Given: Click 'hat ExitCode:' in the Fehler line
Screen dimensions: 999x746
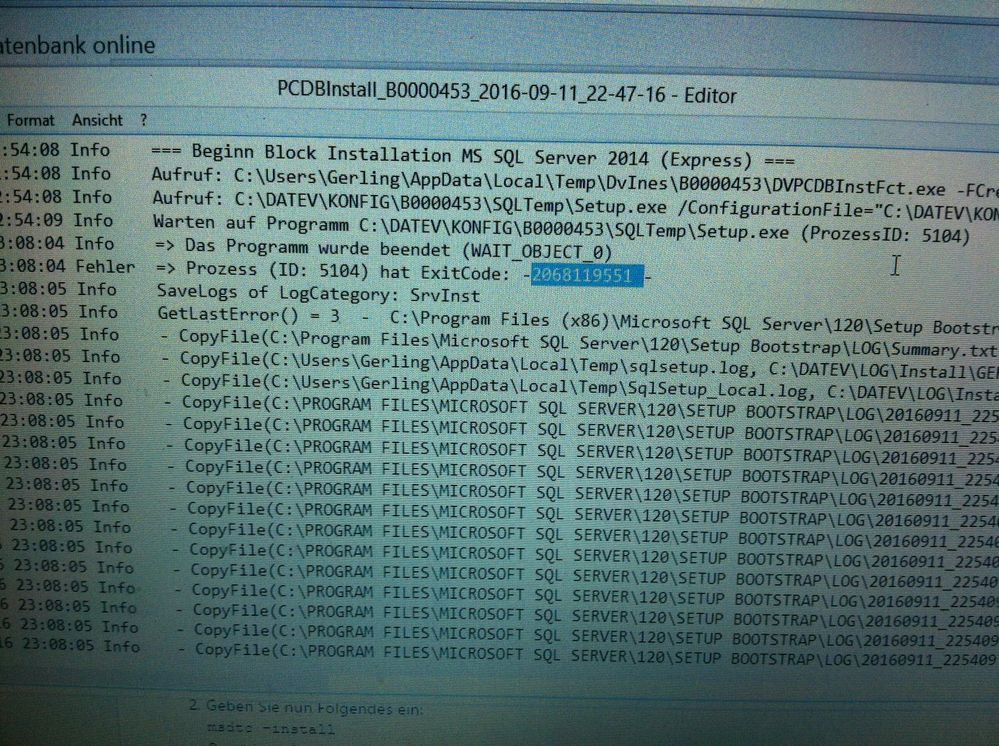Looking at the screenshot, I should point(445,273).
